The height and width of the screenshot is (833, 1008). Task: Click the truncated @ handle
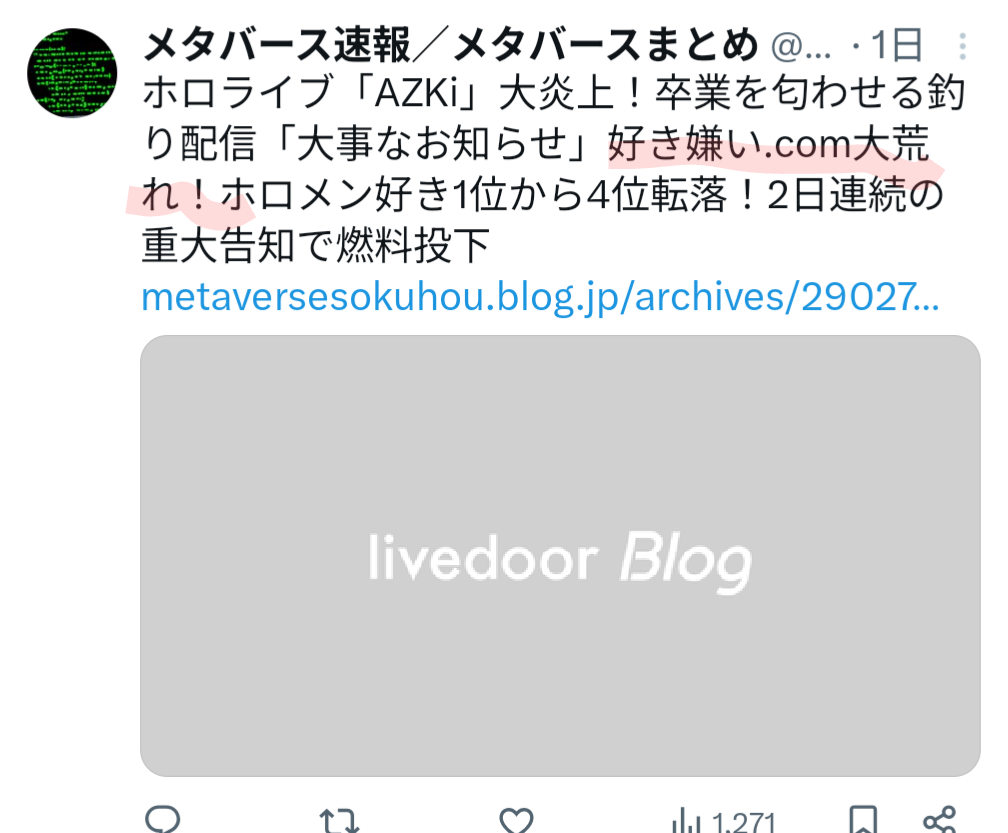click(800, 47)
